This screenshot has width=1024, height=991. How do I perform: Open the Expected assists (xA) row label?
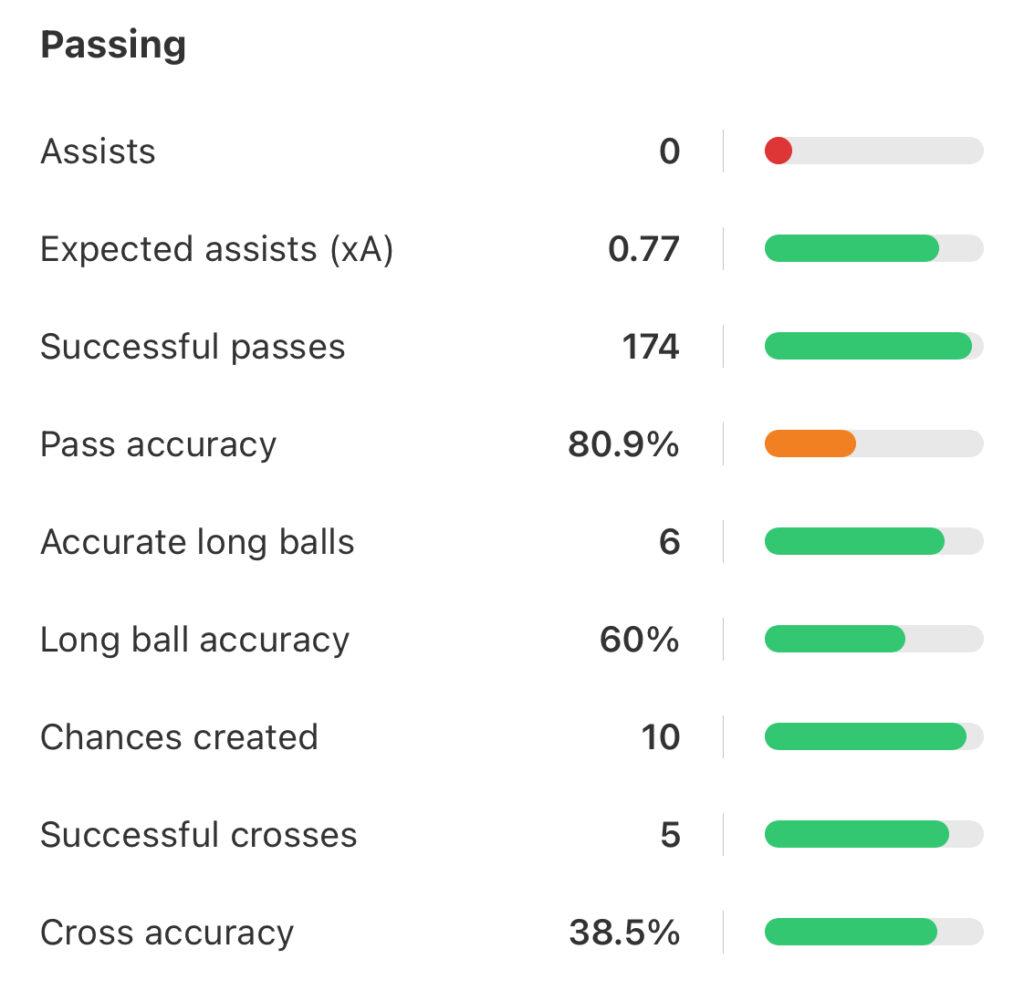click(x=216, y=250)
